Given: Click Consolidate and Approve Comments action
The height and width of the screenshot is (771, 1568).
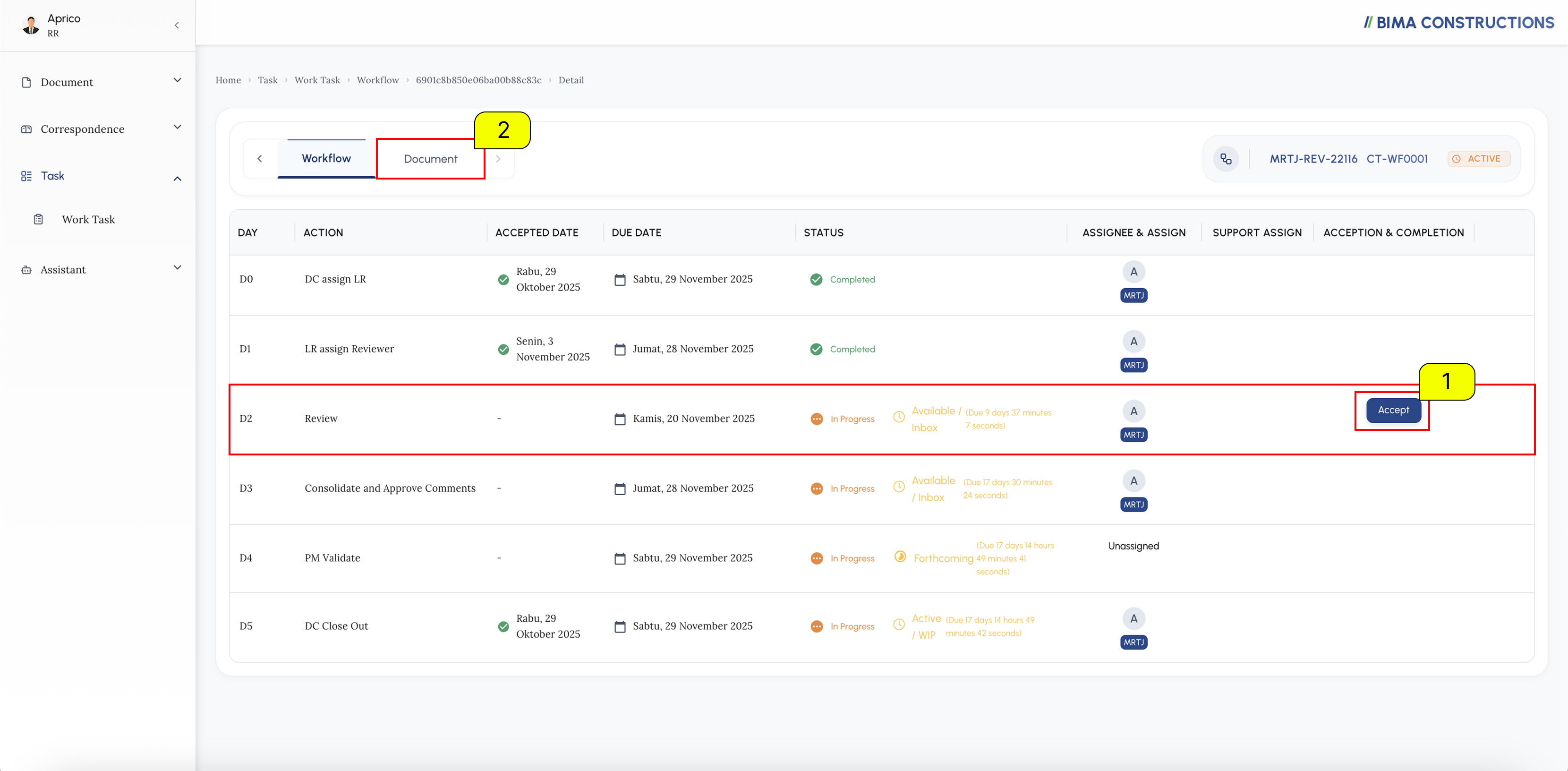Looking at the screenshot, I should tap(390, 488).
